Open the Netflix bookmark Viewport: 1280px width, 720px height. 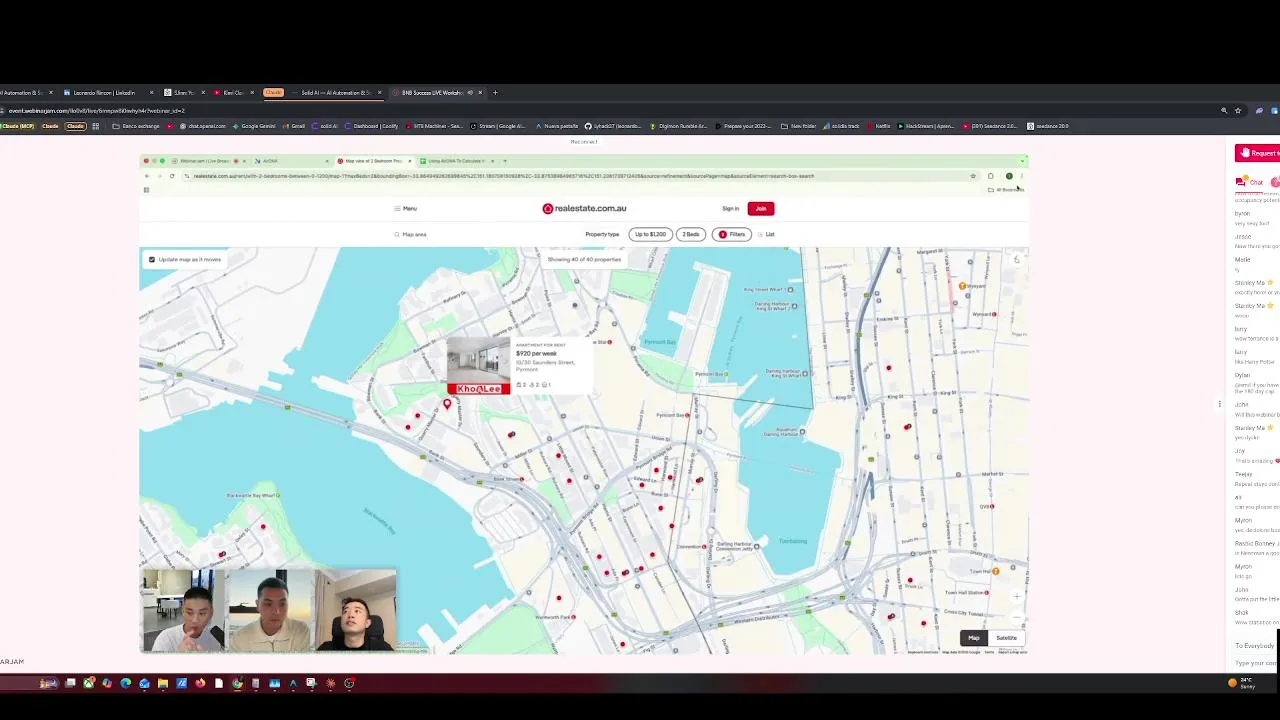click(x=879, y=126)
